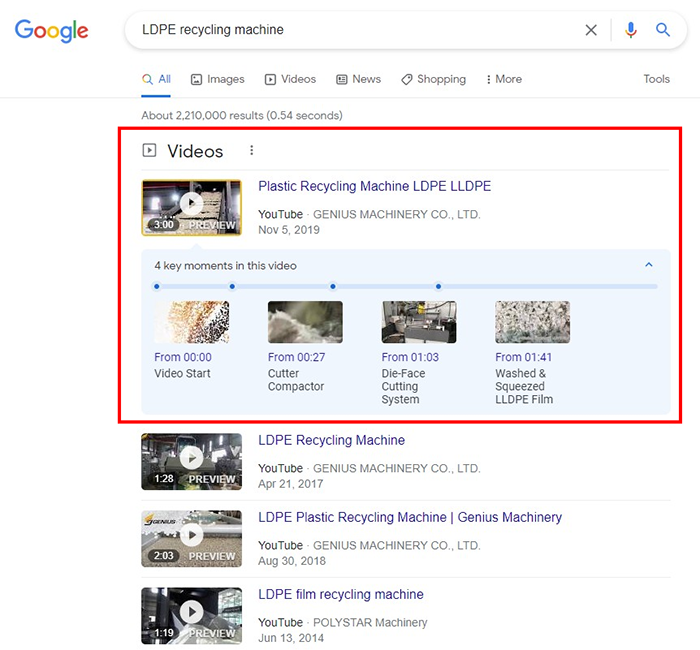The height and width of the screenshot is (650, 700).
Task: Open LDPE Plastic Recycling Machine | Genius Machinery link
Action: click(410, 517)
